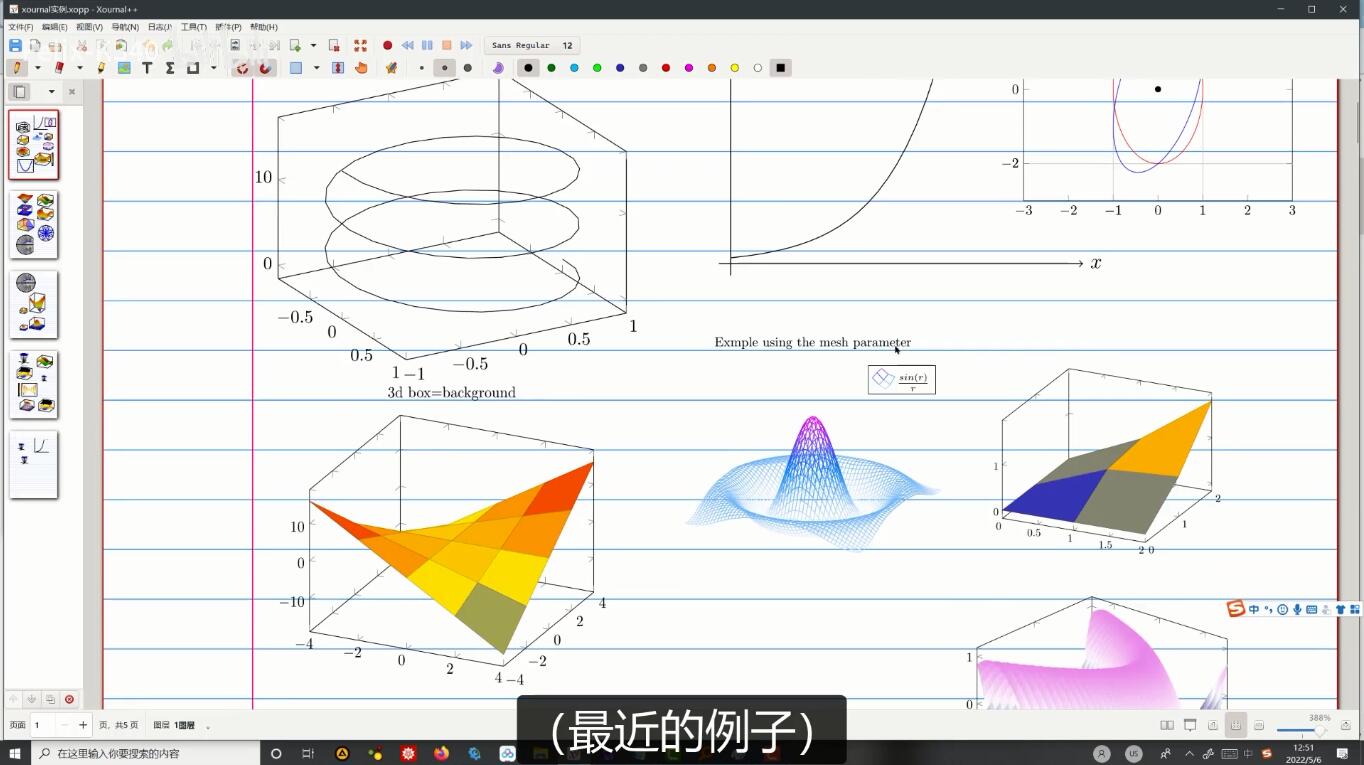This screenshot has height=765, width=1364.
Task: Click the Sans Regular 12 font button
Action: (x=531, y=46)
